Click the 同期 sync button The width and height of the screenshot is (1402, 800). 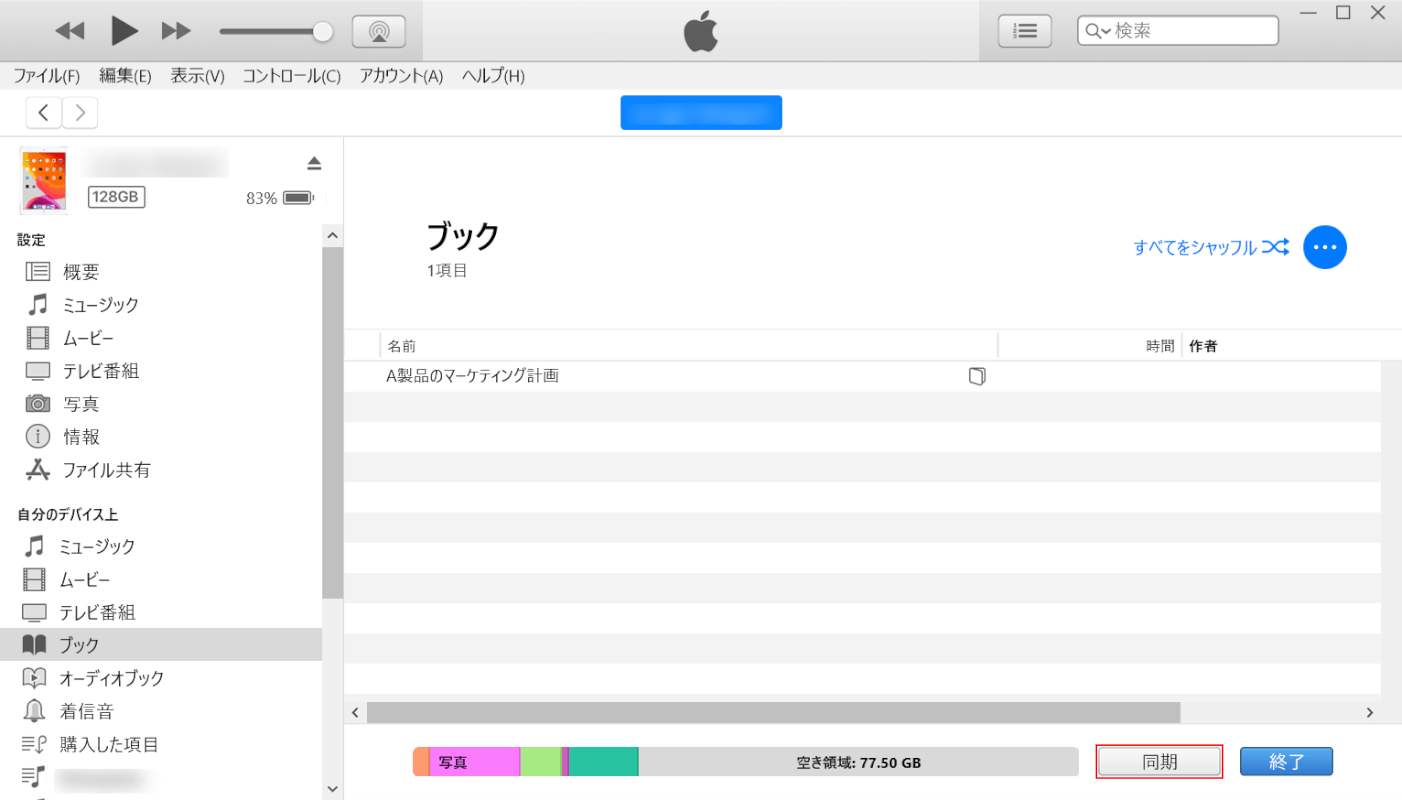(x=1160, y=761)
